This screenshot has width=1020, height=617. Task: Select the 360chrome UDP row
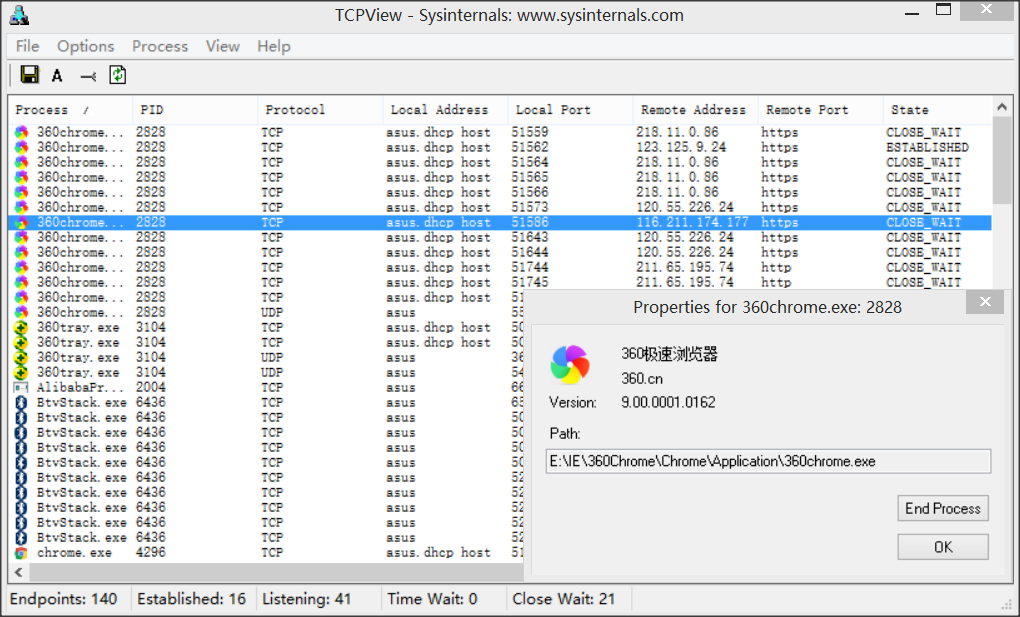coord(267,312)
